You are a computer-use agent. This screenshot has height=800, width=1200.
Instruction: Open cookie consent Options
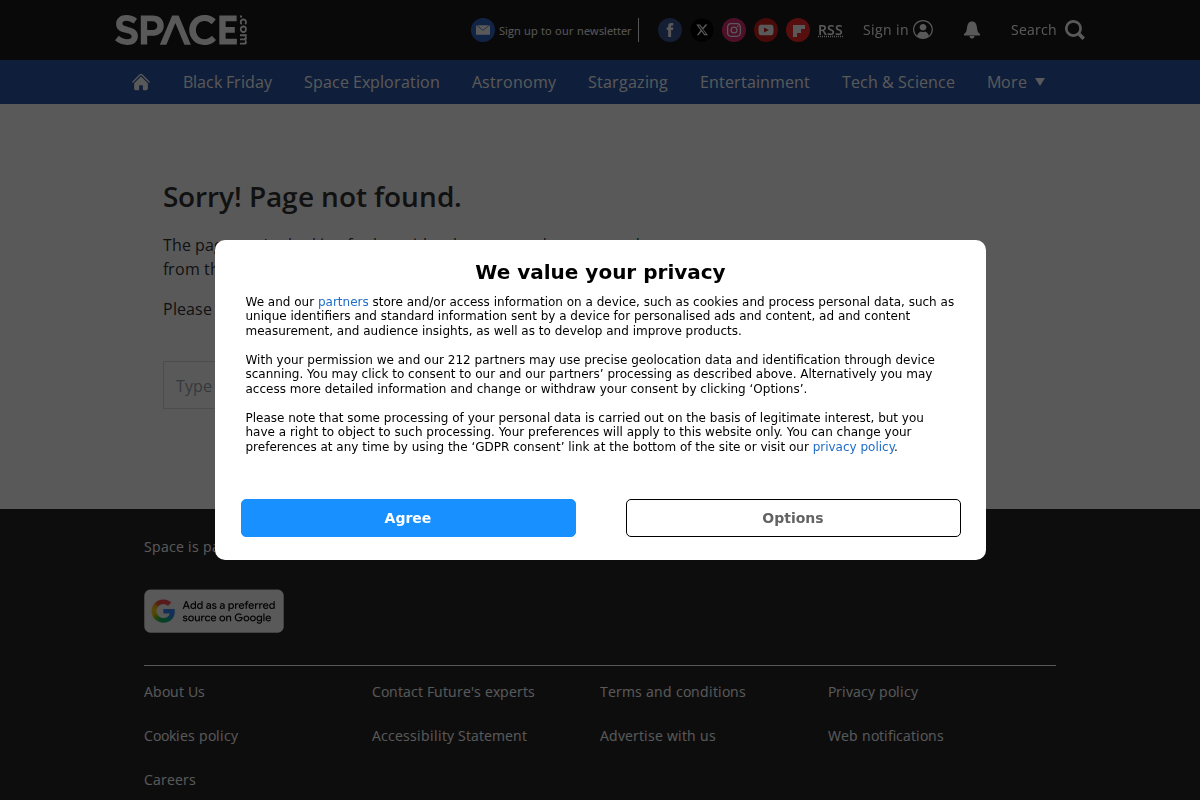click(x=792, y=517)
